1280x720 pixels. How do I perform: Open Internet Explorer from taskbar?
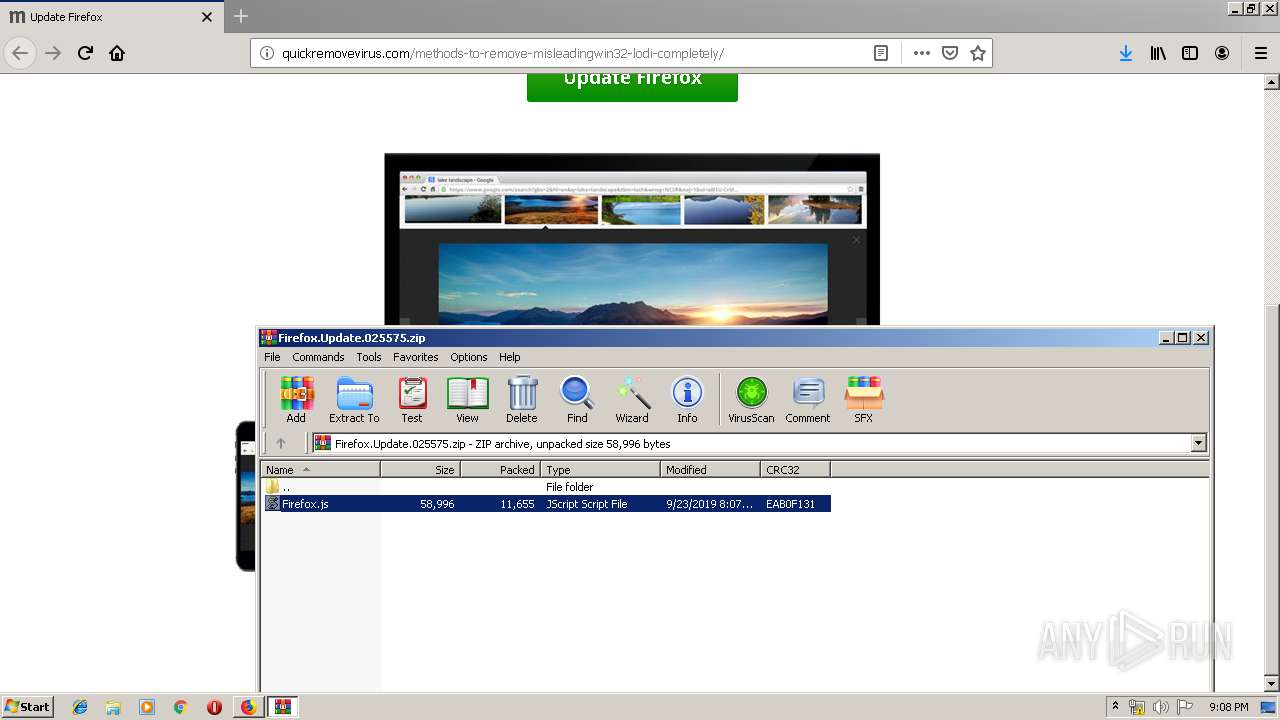(x=80, y=707)
